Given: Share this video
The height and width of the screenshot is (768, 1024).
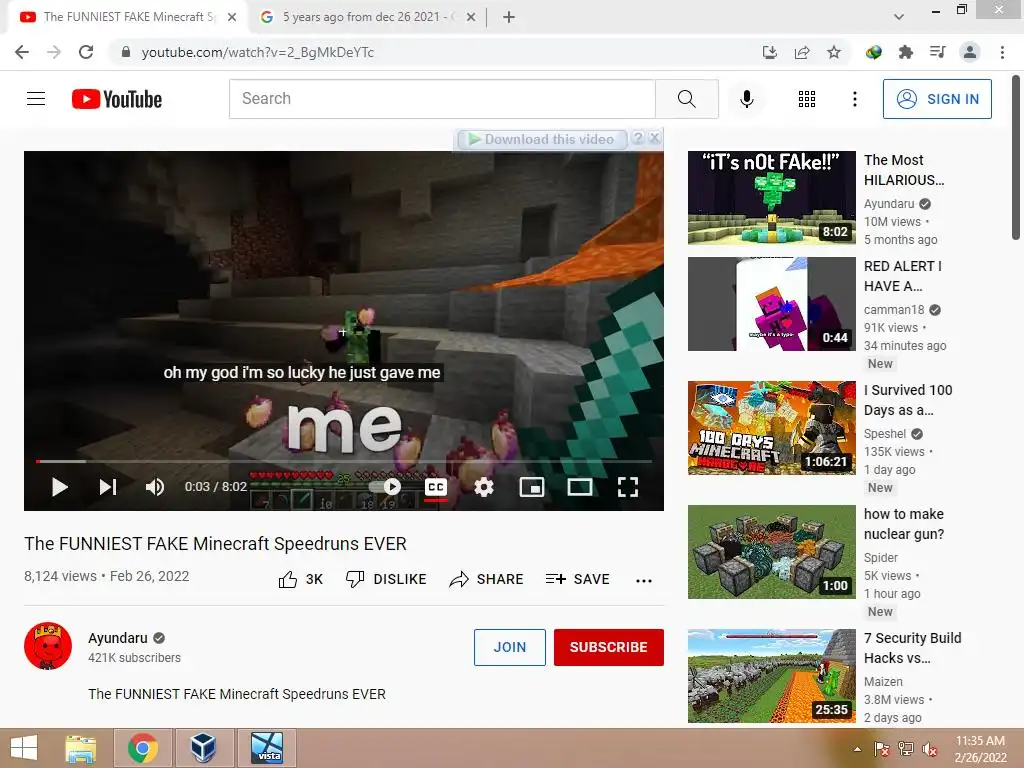Looking at the screenshot, I should (487, 579).
